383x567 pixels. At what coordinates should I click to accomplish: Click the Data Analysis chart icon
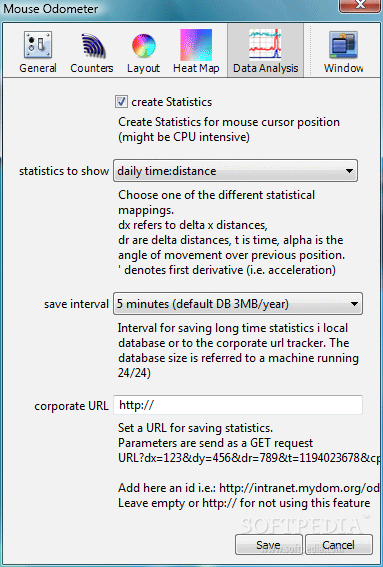(265, 44)
